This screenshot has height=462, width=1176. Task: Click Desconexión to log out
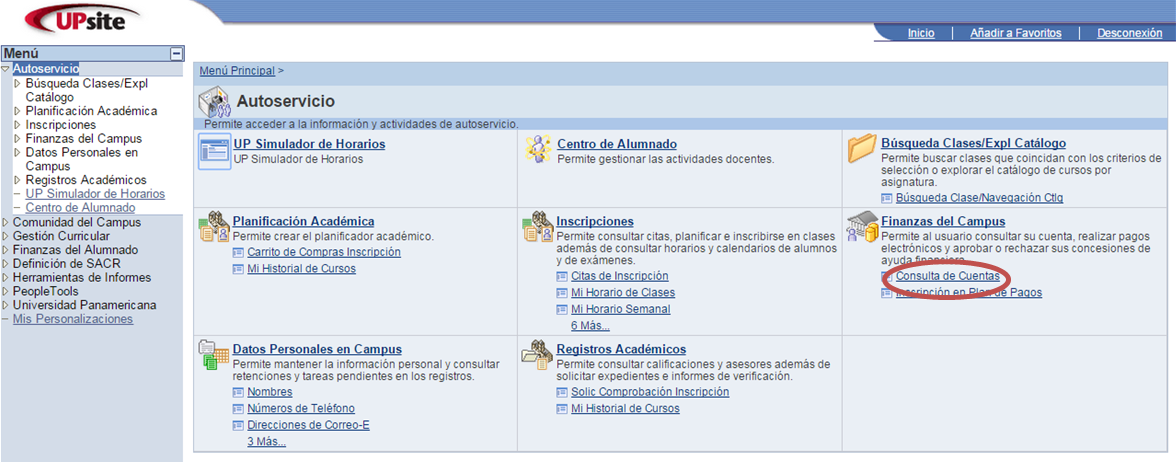coord(1130,33)
